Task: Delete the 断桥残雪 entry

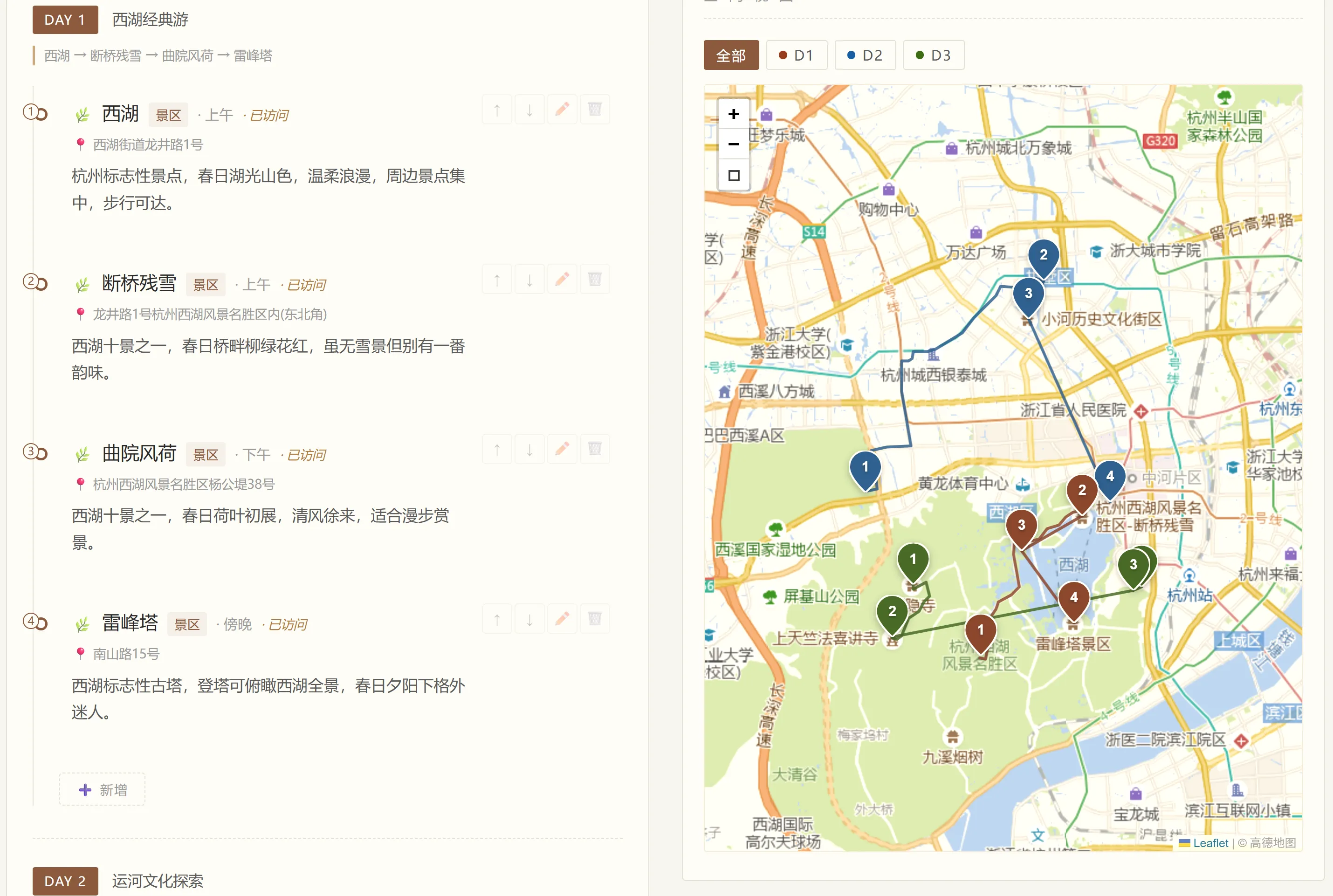Action: coord(594,280)
